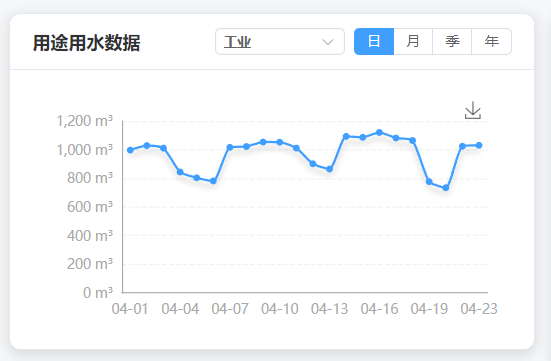
Task: Switch to 季 quarterly view
Action: click(452, 41)
